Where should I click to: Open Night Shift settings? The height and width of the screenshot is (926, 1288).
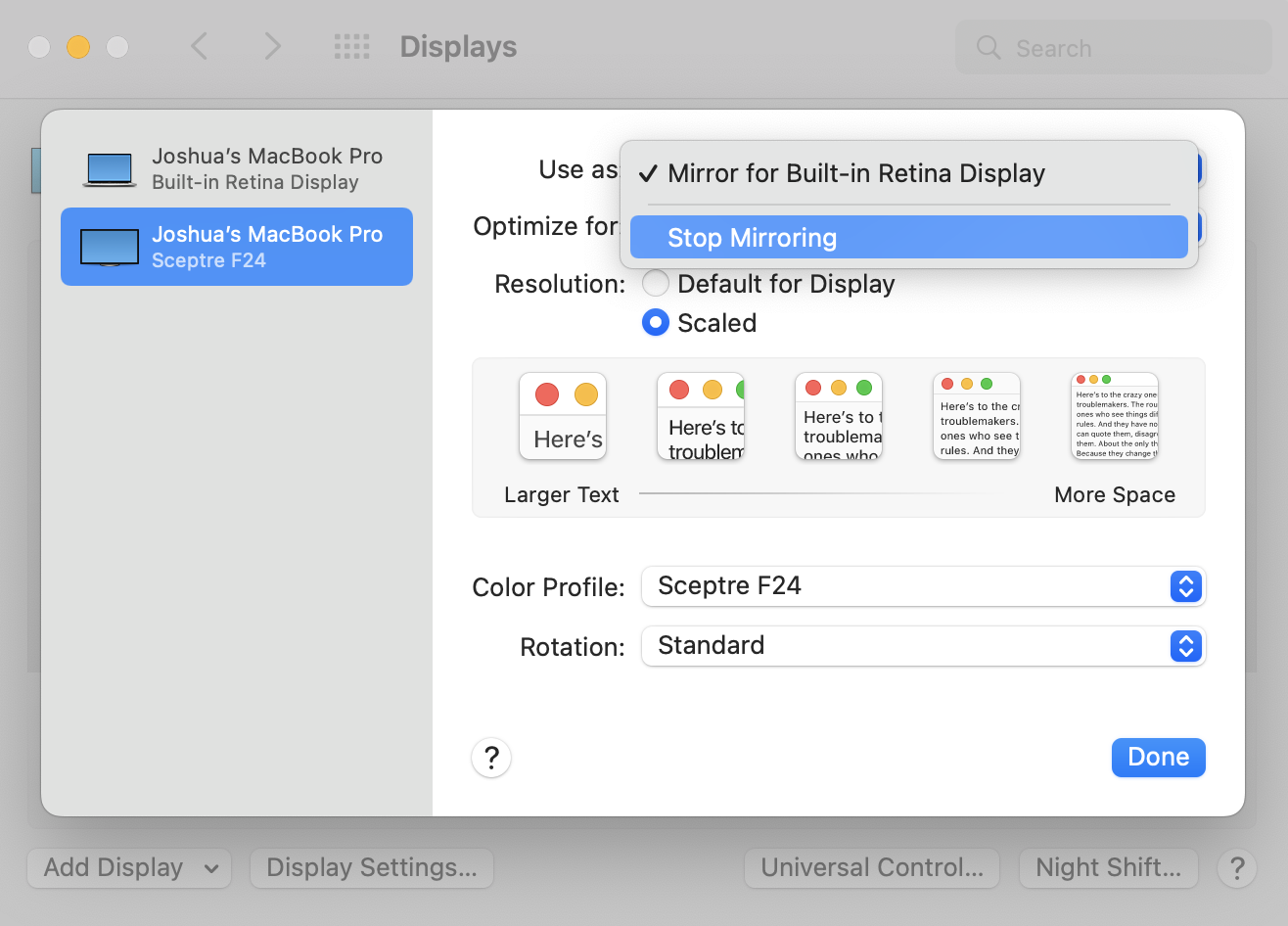click(1108, 867)
